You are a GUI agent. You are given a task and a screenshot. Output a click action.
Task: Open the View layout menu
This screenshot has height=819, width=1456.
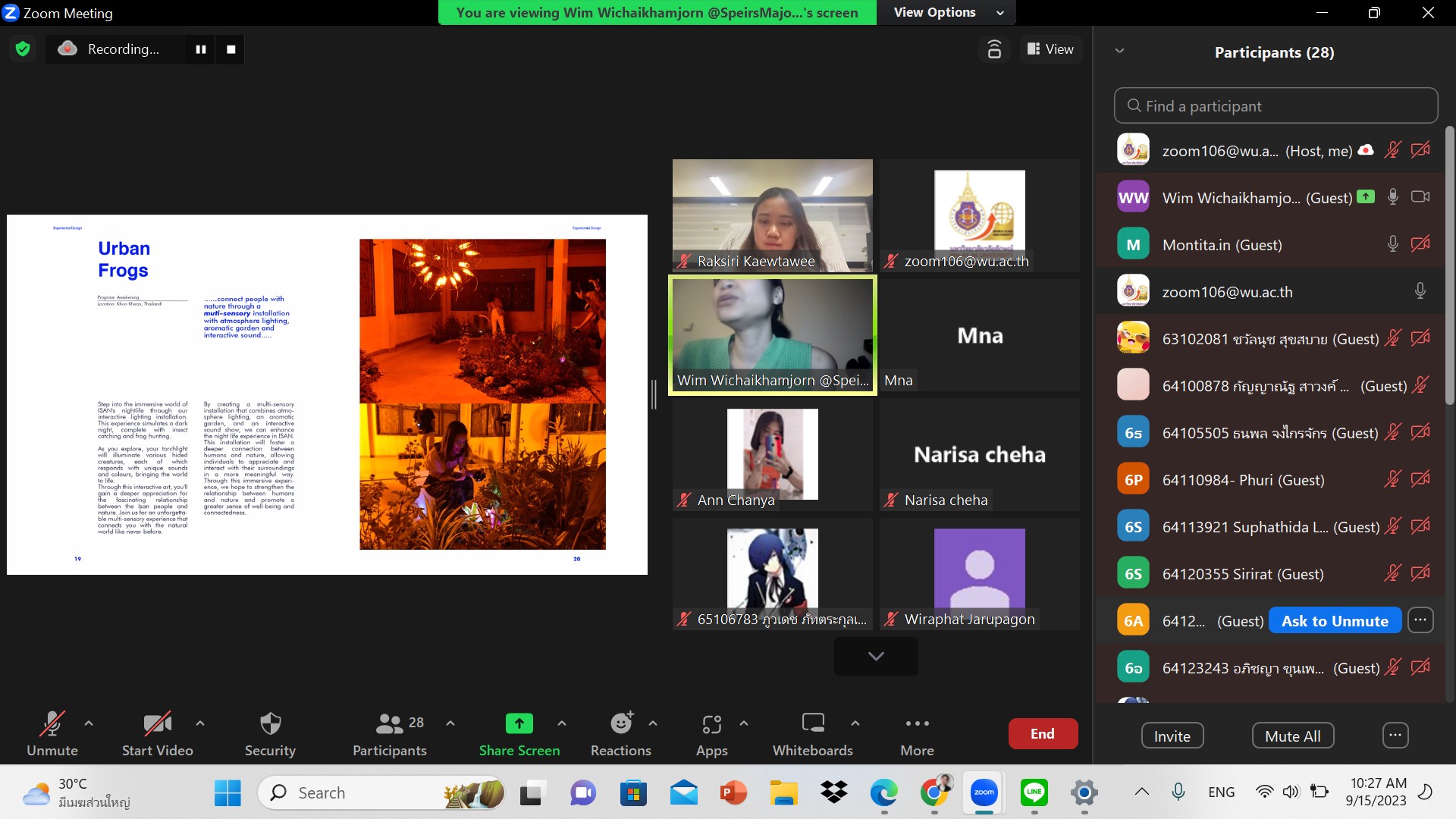coord(1050,49)
